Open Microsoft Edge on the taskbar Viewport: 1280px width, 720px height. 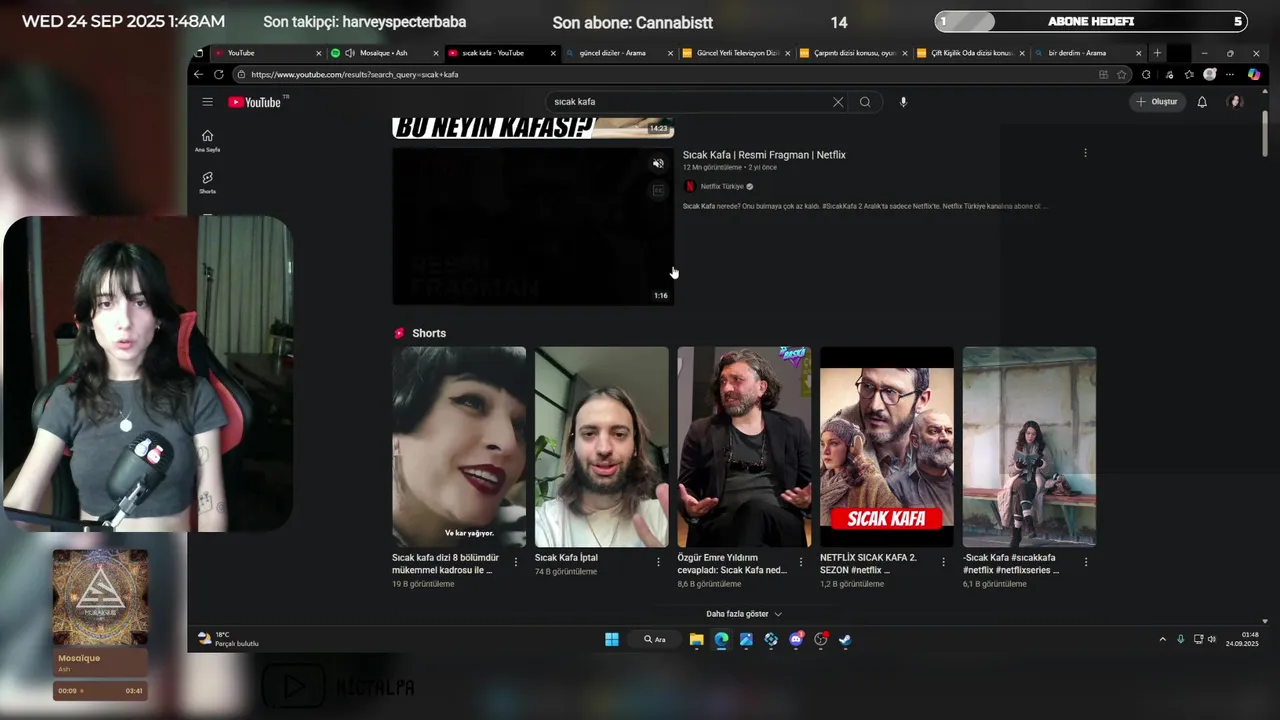coord(721,639)
